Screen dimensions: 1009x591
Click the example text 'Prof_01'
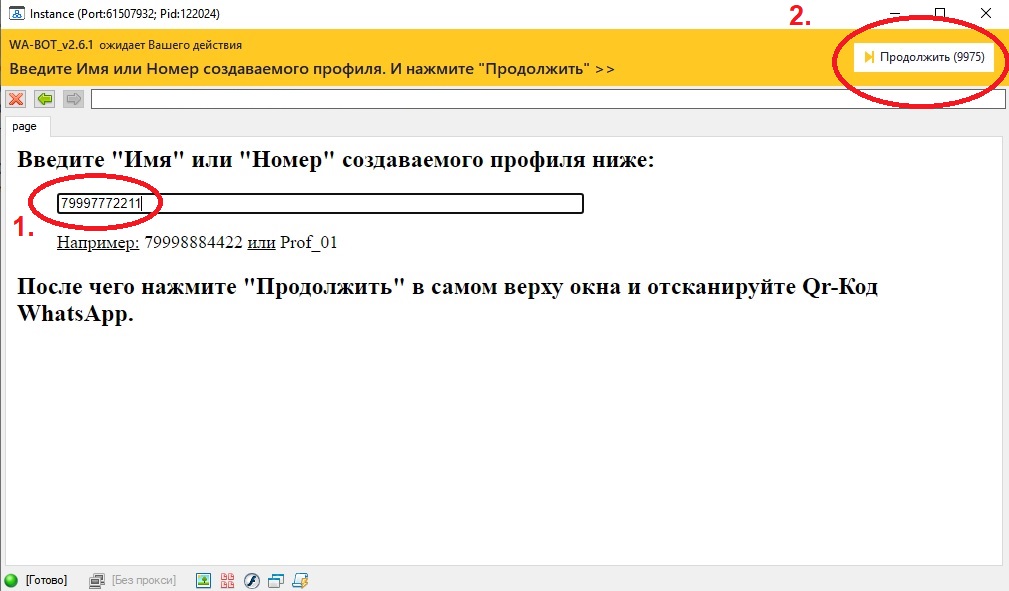(308, 243)
